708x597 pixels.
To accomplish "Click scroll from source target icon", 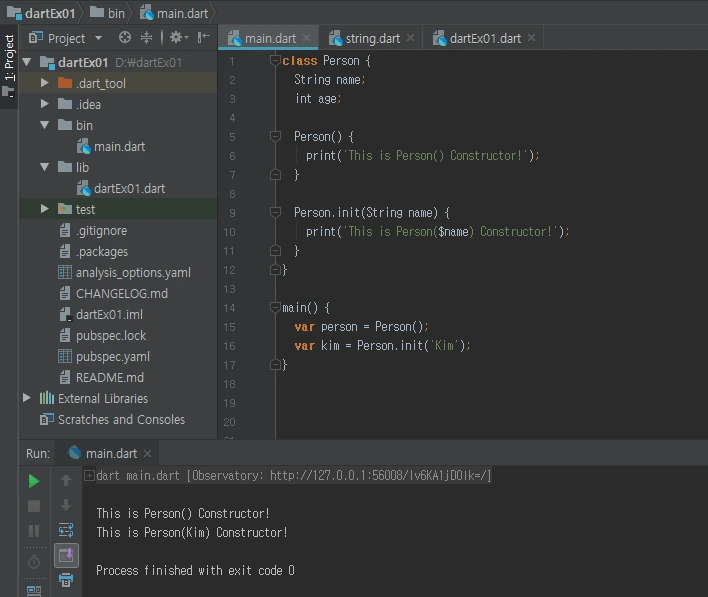I will (125, 37).
